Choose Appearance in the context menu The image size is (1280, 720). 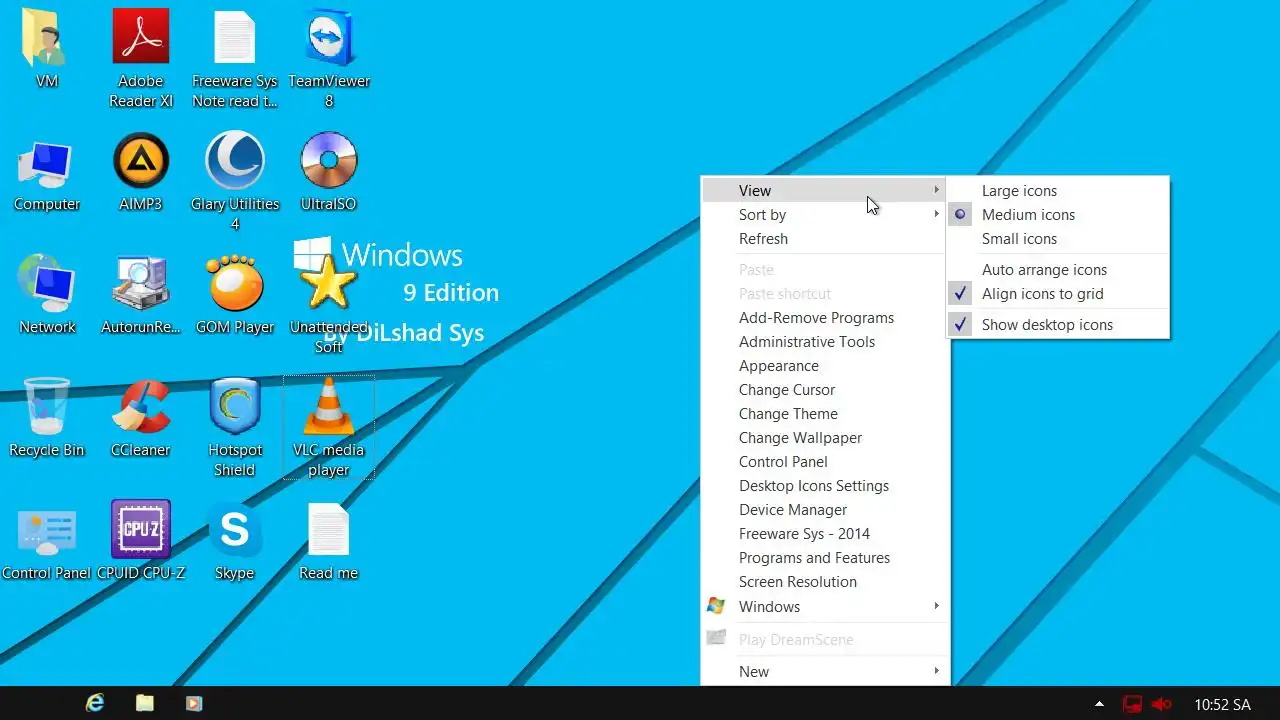point(825,366)
